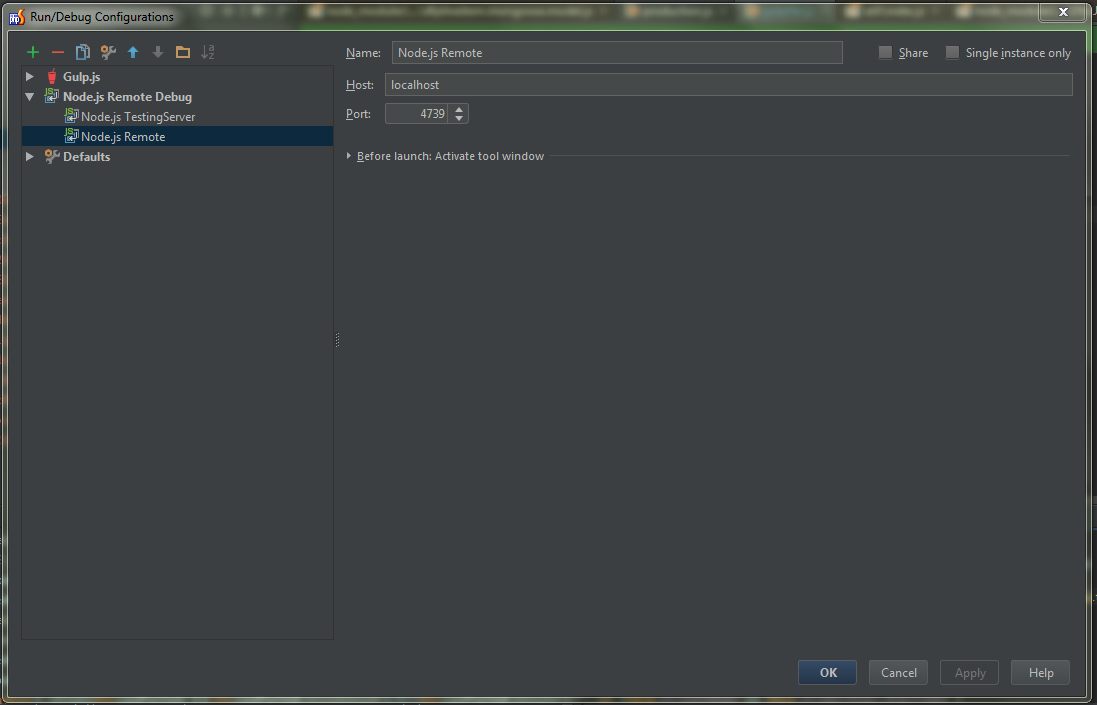1097x705 pixels.
Task: Select the Gulp.js group label
Action: click(x=81, y=77)
